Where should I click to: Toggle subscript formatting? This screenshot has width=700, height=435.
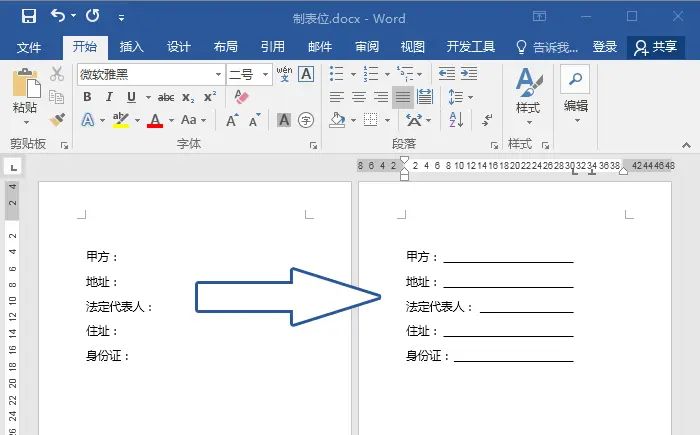[188, 98]
